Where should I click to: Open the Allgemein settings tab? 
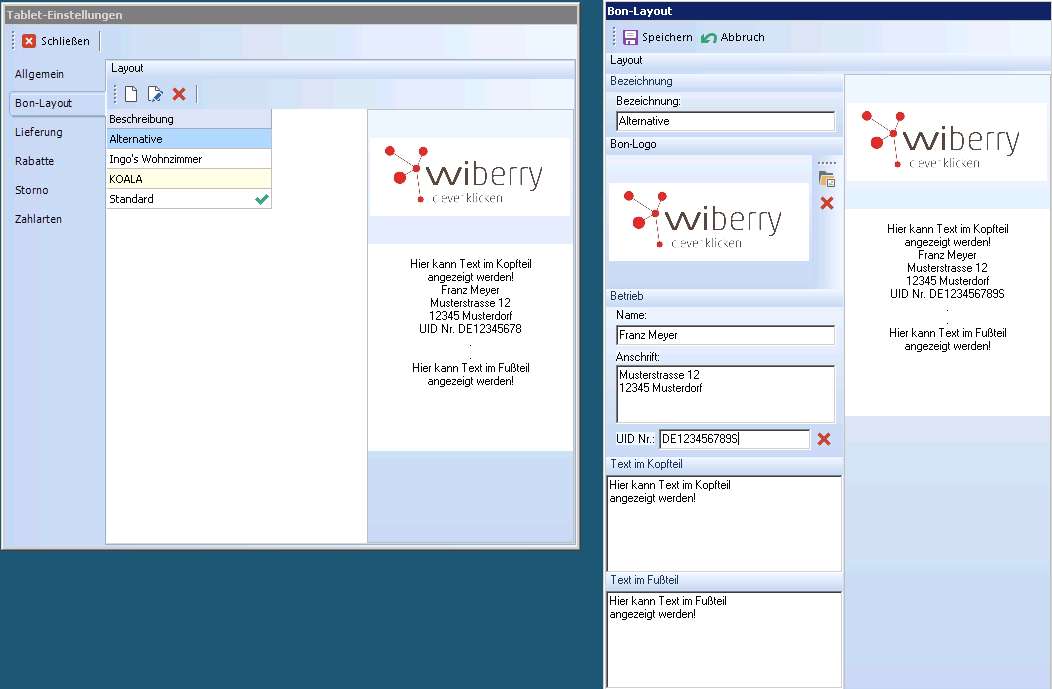pos(40,74)
